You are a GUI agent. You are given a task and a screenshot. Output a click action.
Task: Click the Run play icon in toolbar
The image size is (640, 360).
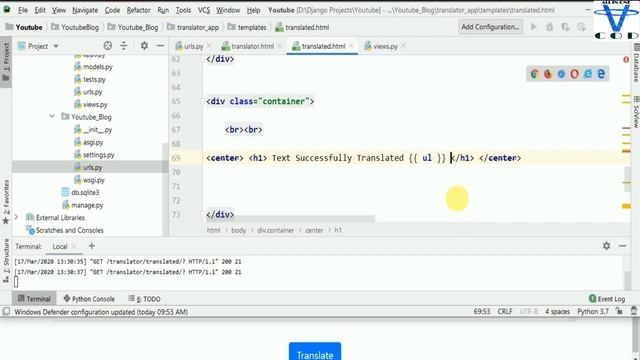(533, 27)
